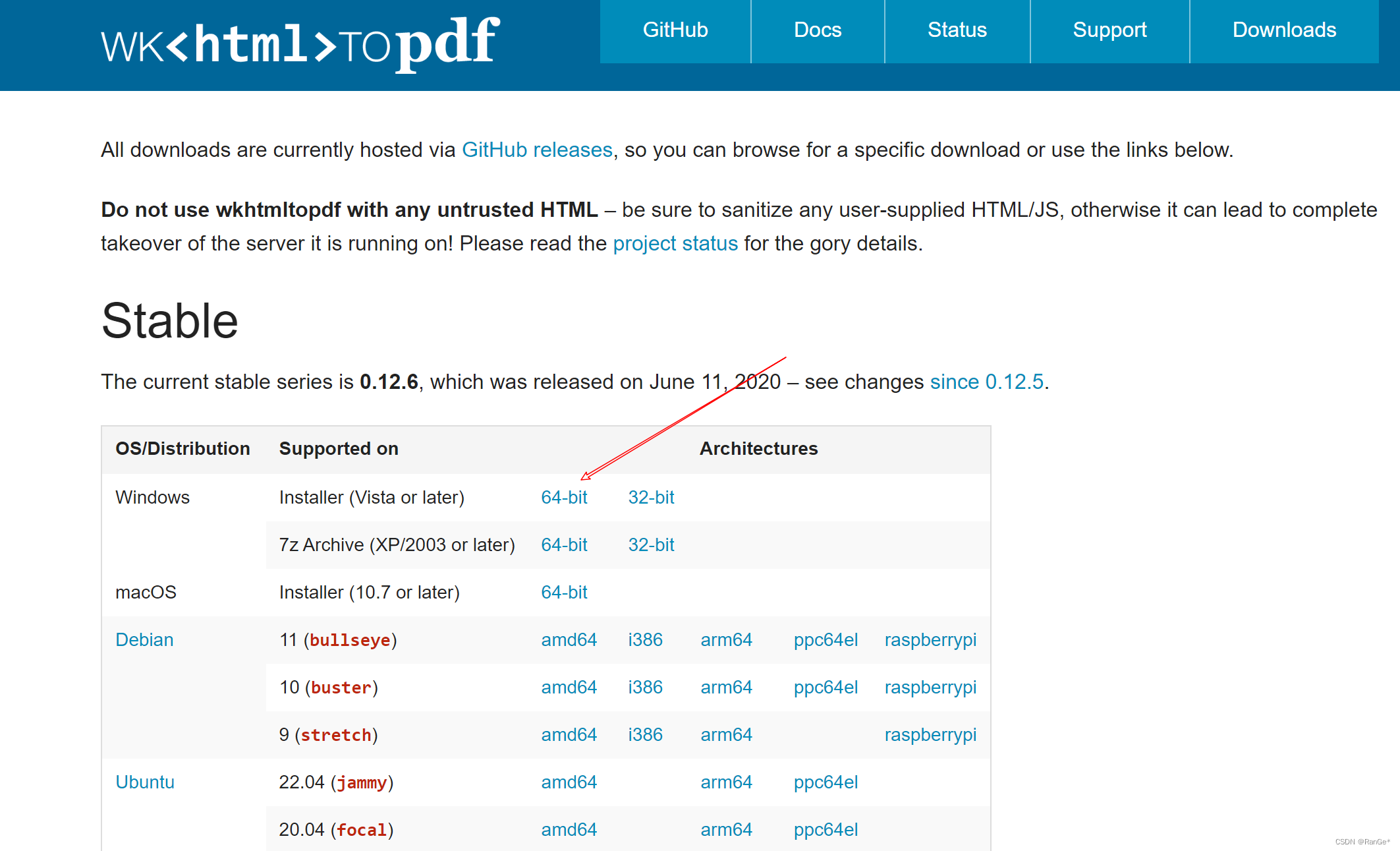Download Ubuntu 22.04 jammy arm64 package
This screenshot has height=851, width=1400.
[726, 782]
